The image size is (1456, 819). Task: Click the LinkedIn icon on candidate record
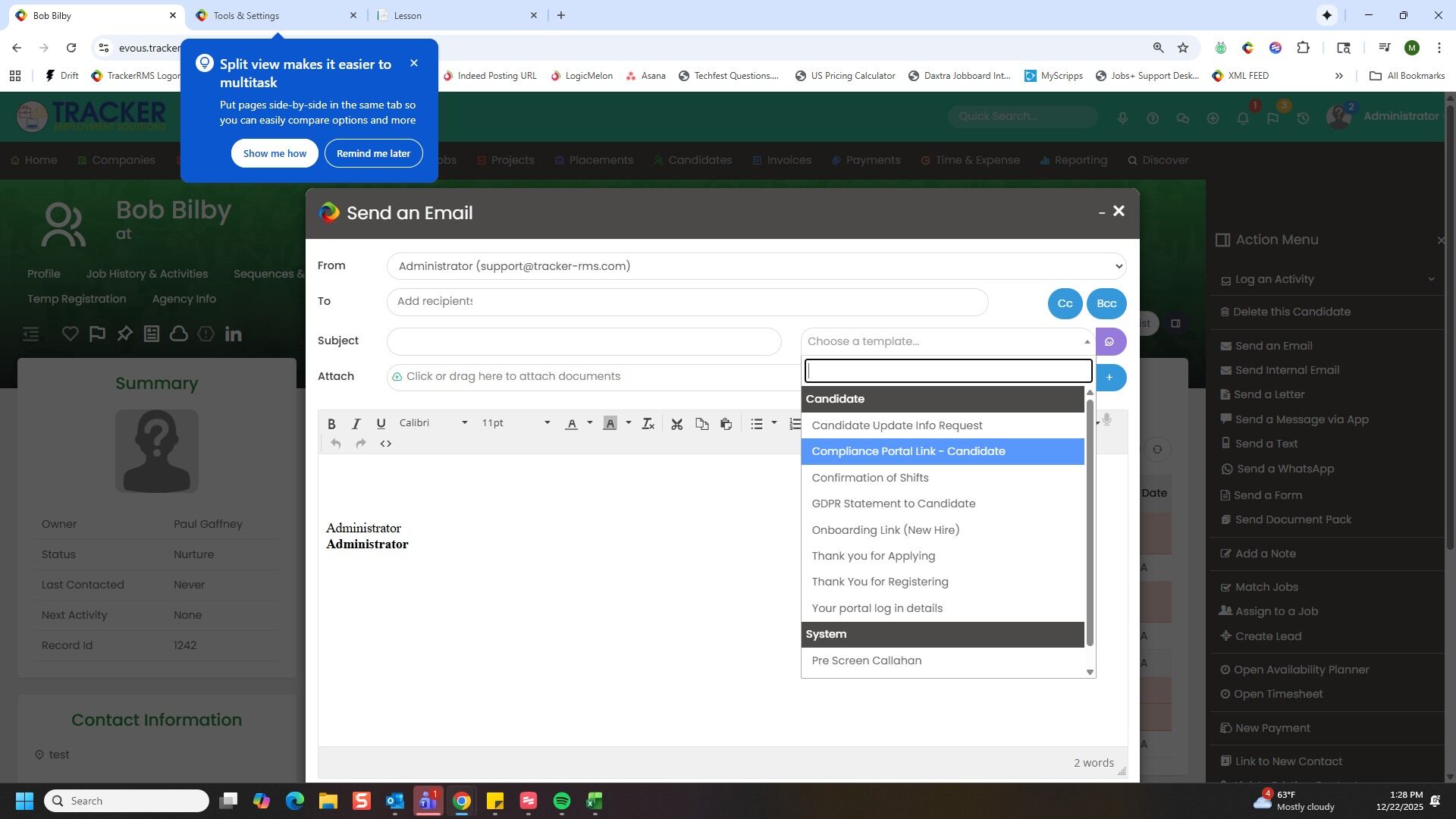[x=233, y=334]
